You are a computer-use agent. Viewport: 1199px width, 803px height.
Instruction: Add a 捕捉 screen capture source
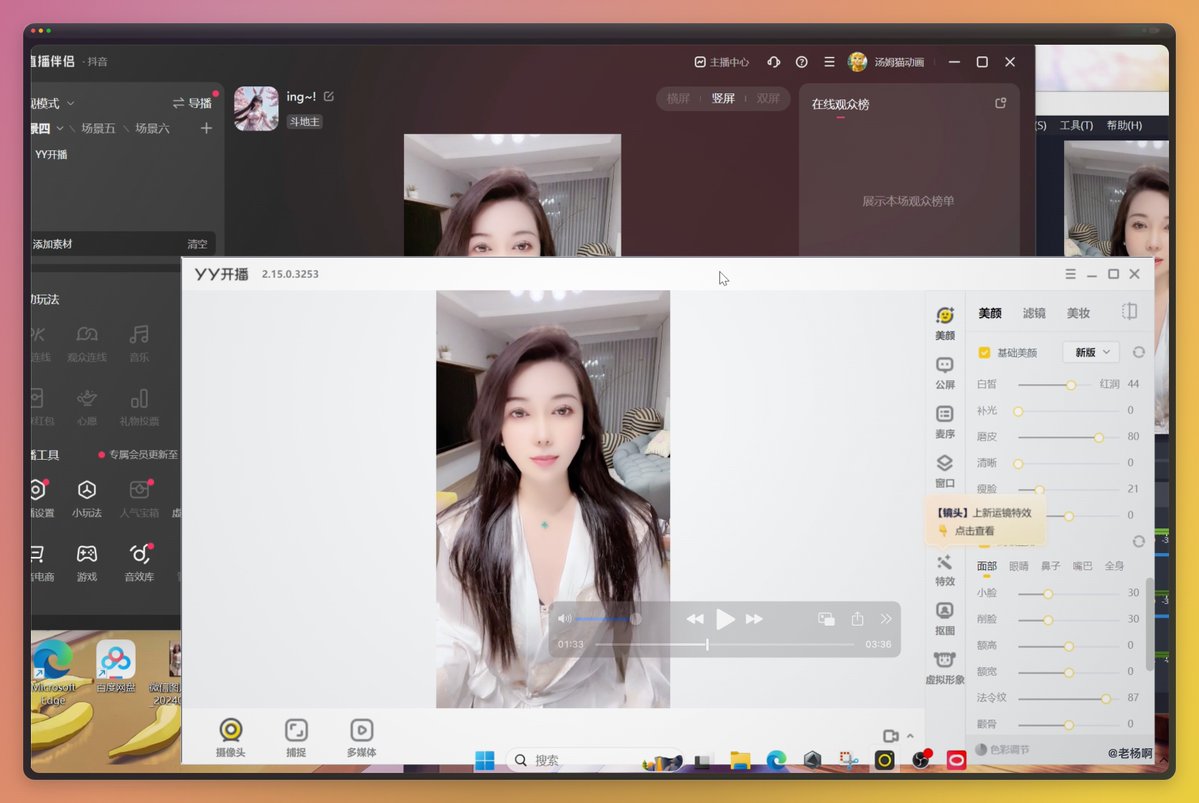point(296,737)
